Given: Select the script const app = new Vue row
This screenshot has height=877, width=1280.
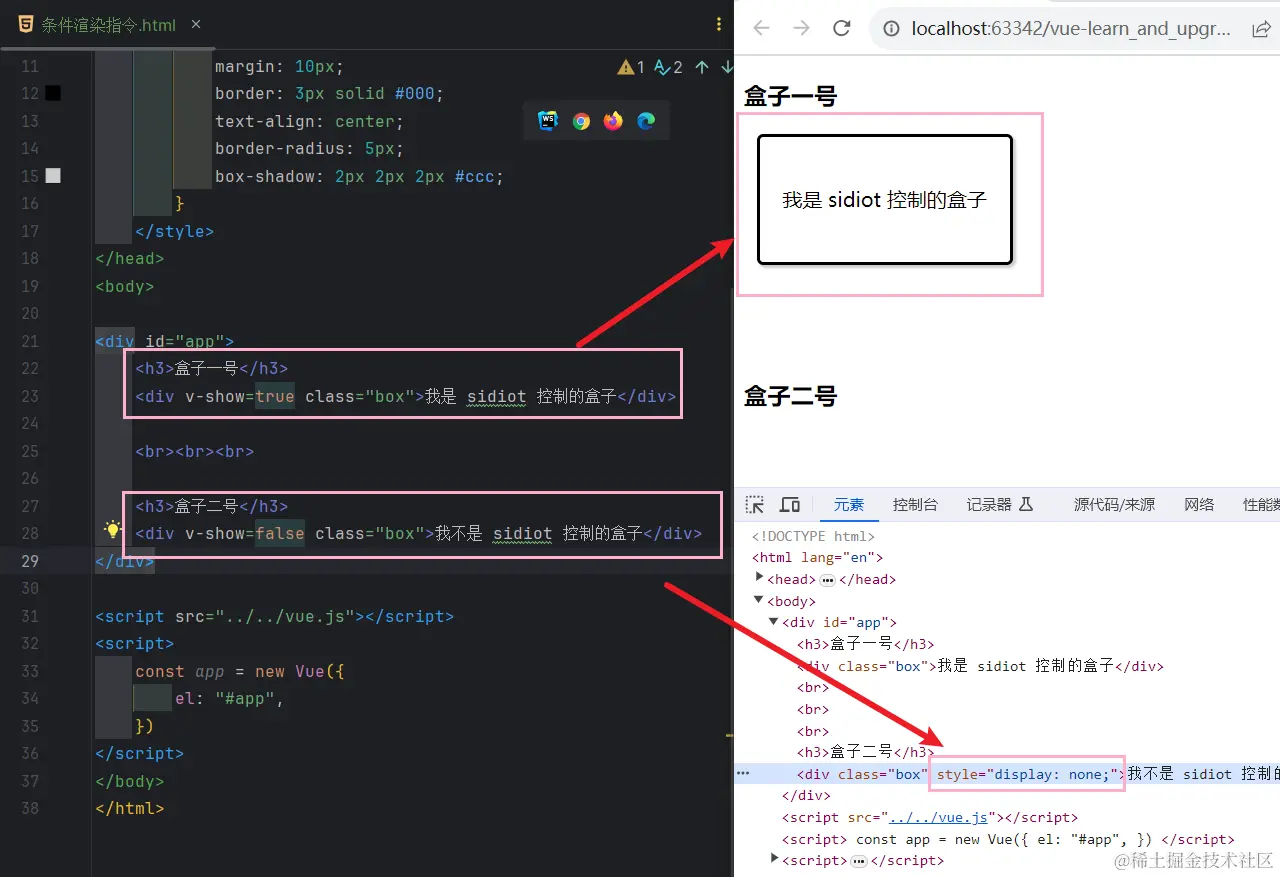Looking at the screenshot, I should (1008, 839).
